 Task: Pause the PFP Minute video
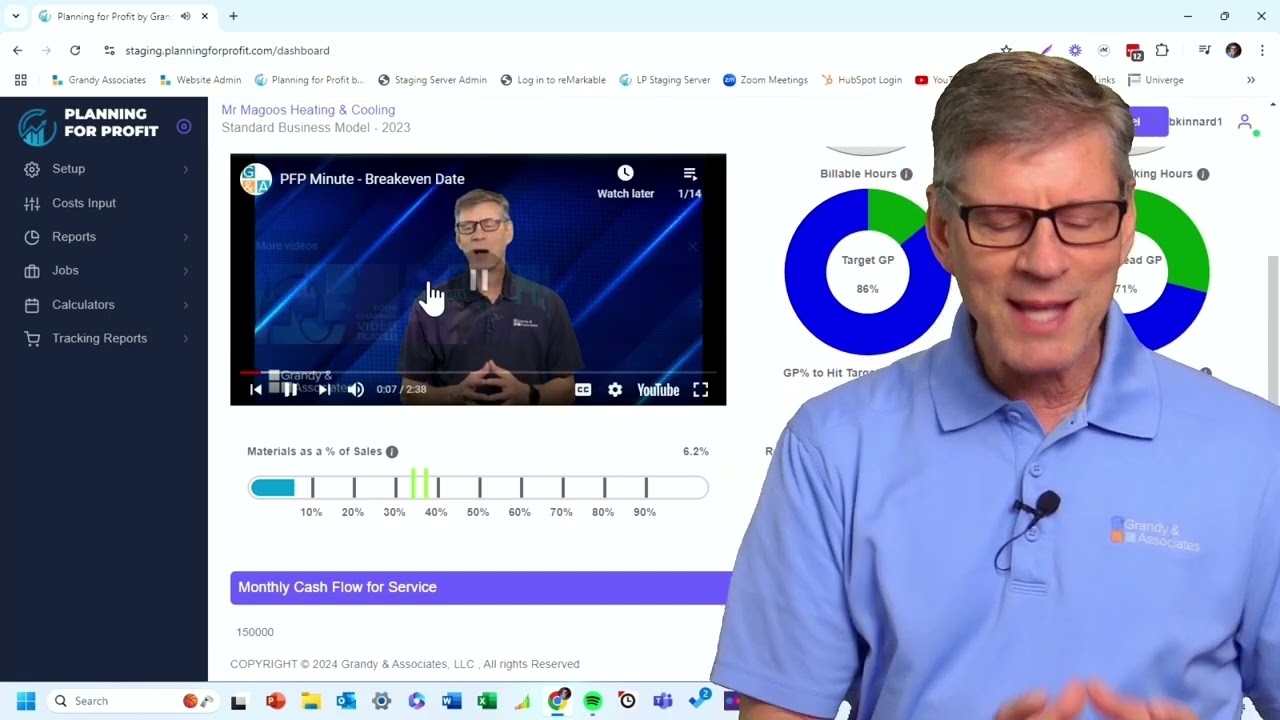tap(290, 390)
